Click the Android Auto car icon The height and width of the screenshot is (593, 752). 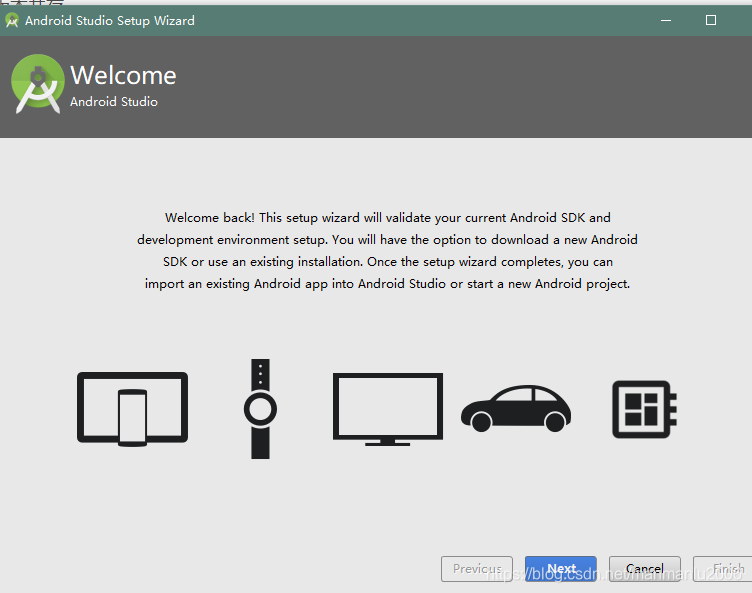point(516,408)
